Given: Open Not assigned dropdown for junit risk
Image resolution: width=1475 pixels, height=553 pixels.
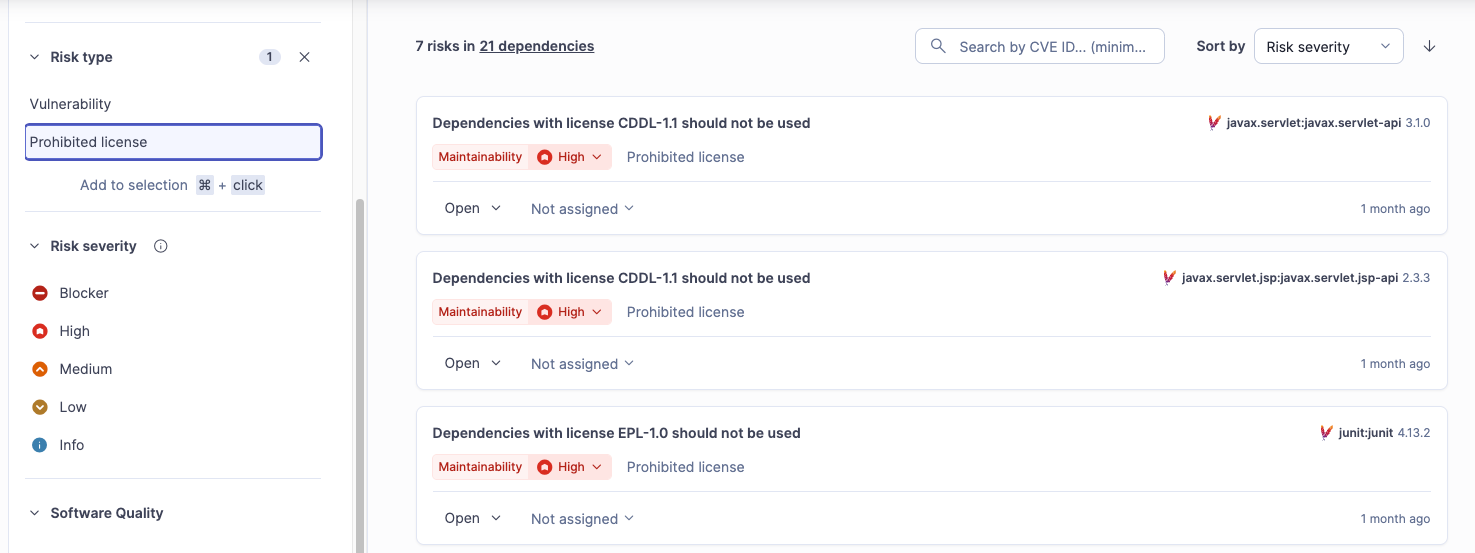Looking at the screenshot, I should pos(582,519).
